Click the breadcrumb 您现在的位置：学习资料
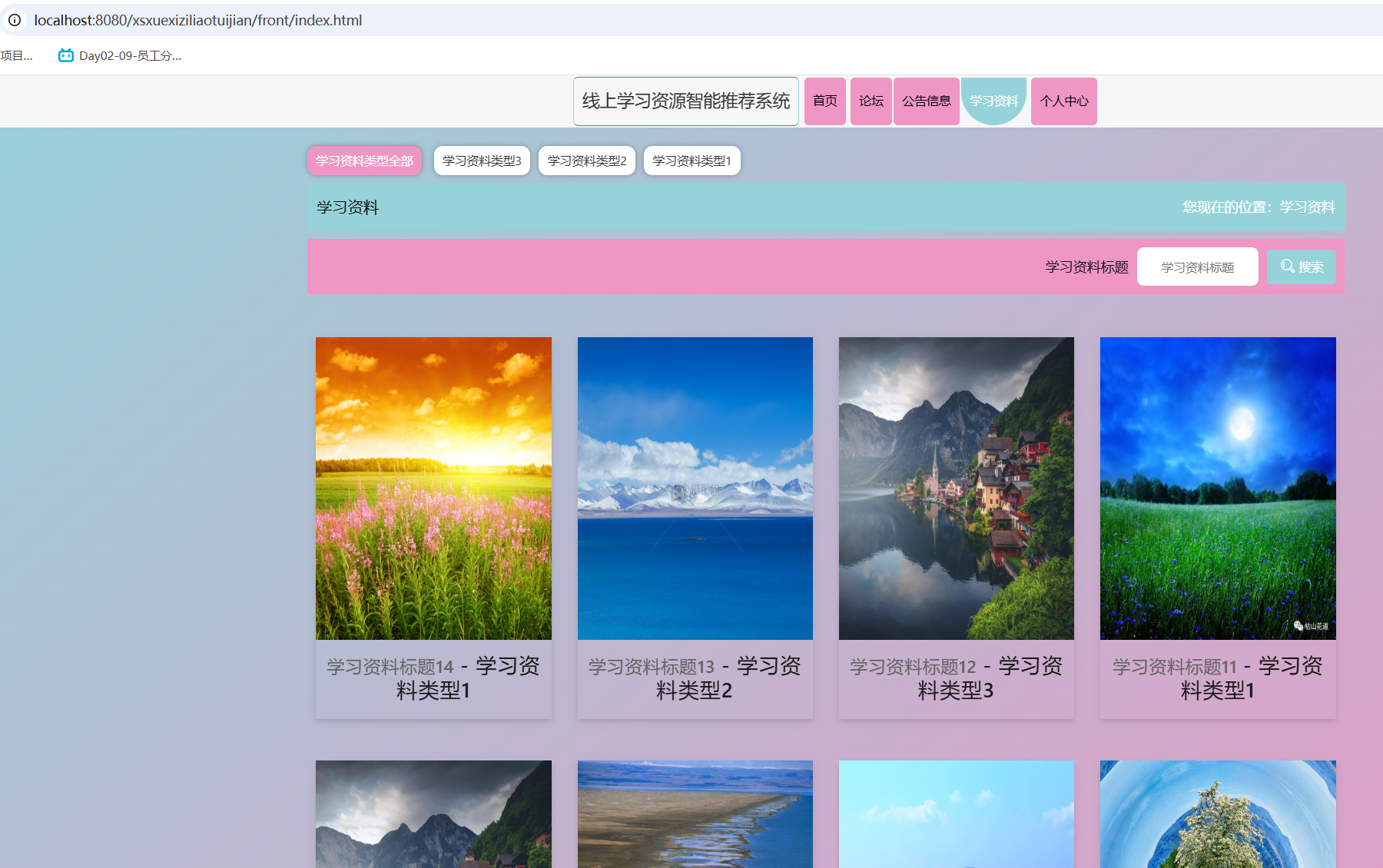 coord(1259,207)
